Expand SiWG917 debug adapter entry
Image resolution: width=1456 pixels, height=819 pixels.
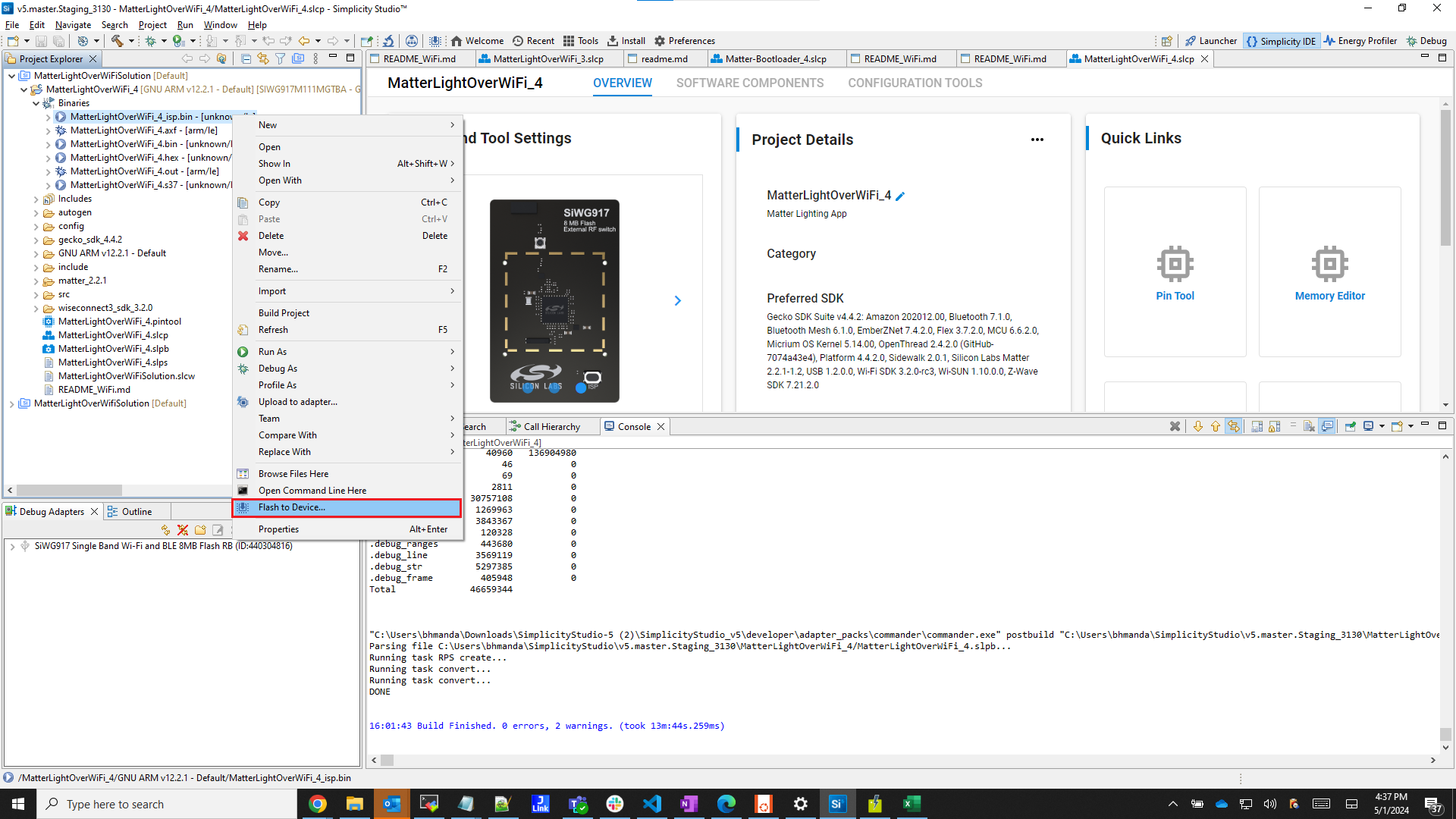point(12,546)
